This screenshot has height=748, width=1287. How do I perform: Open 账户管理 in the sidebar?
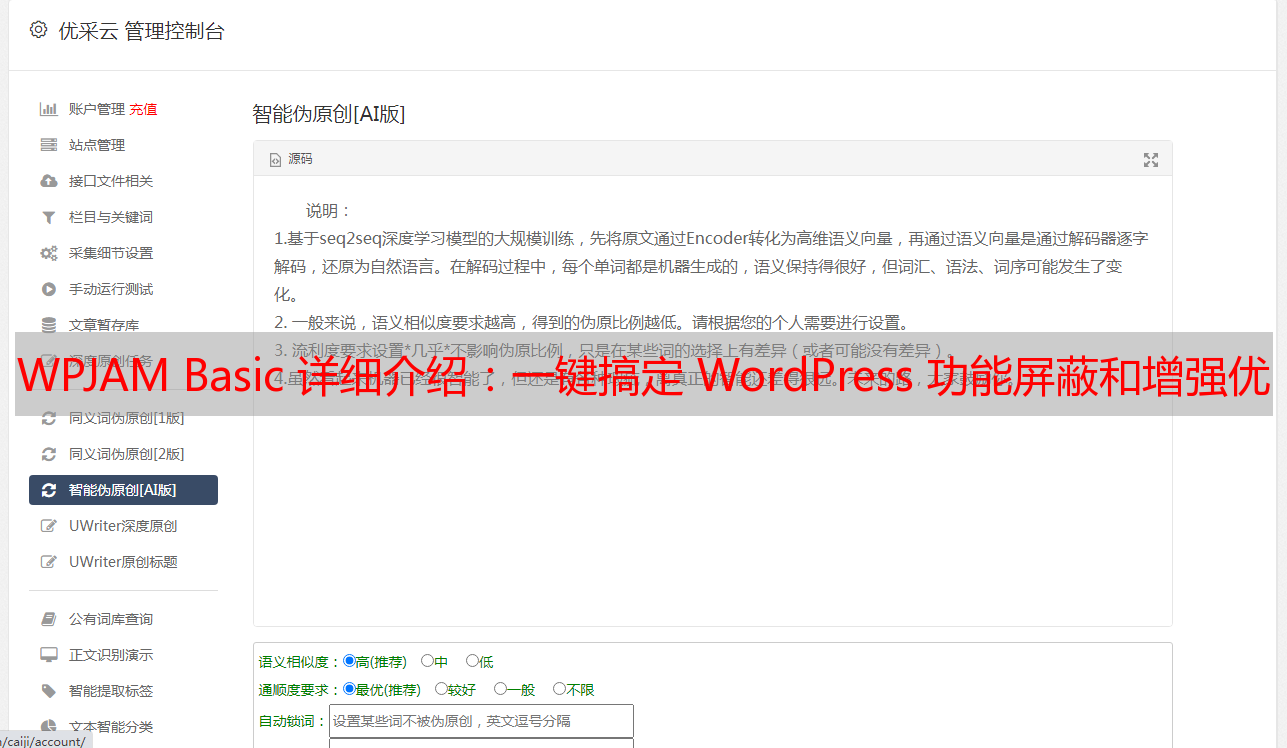point(97,109)
